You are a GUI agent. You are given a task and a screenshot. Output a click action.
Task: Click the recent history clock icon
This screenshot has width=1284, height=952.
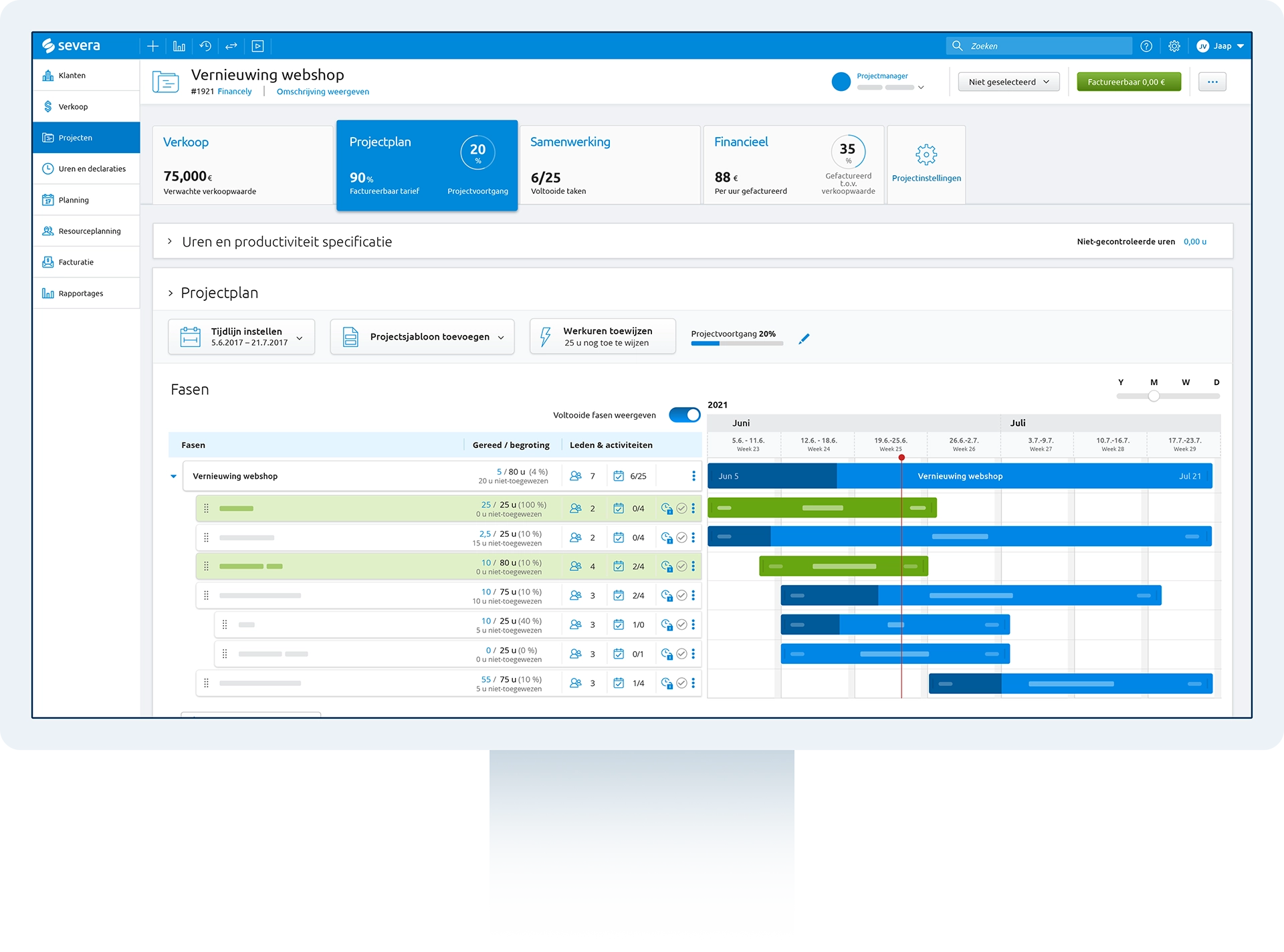[205, 46]
